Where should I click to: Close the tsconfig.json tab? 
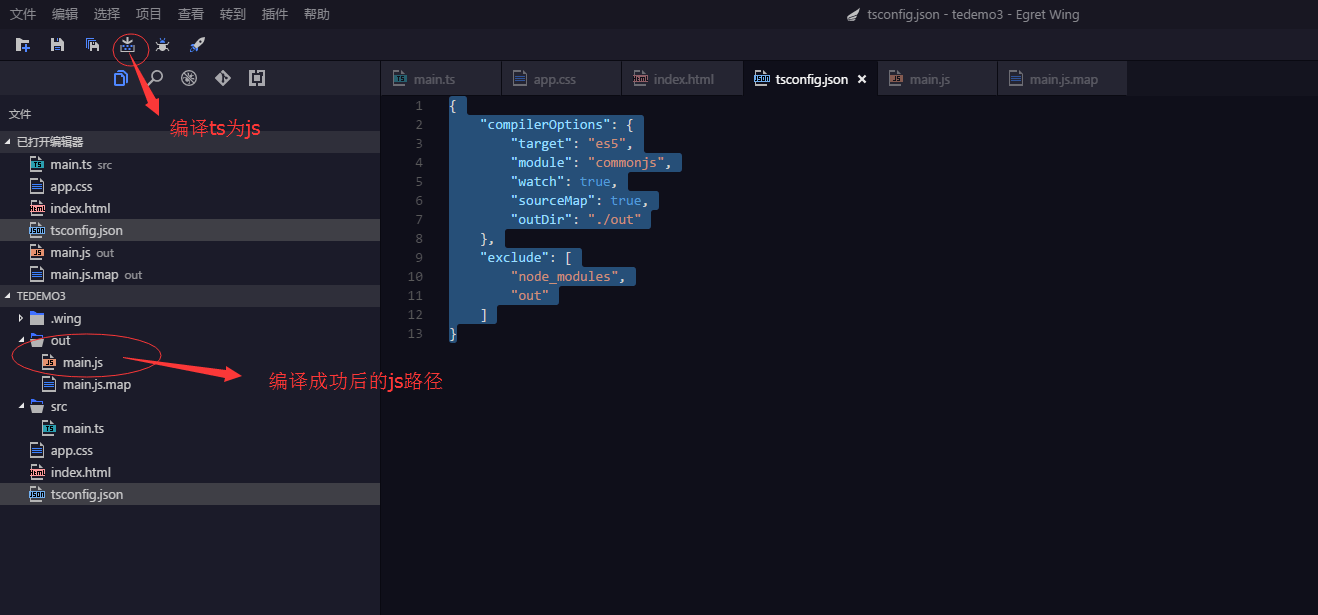point(862,77)
